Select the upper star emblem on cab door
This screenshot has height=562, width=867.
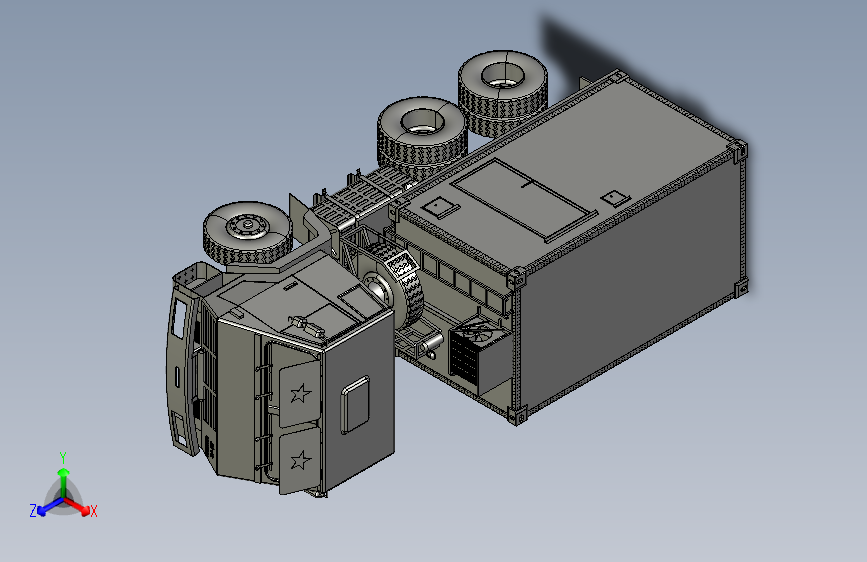(300, 393)
